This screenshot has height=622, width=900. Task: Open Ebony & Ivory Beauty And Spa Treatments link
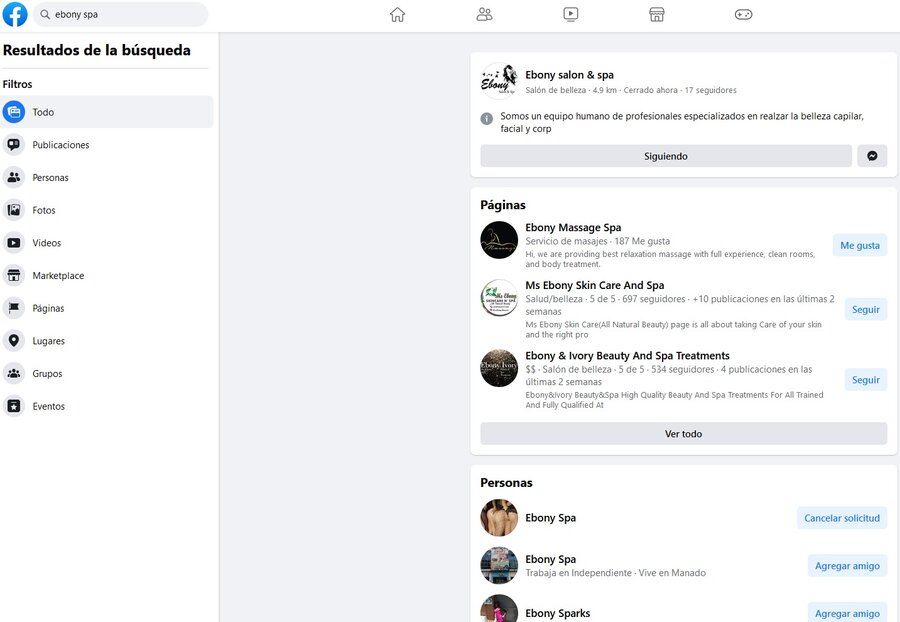(627, 356)
